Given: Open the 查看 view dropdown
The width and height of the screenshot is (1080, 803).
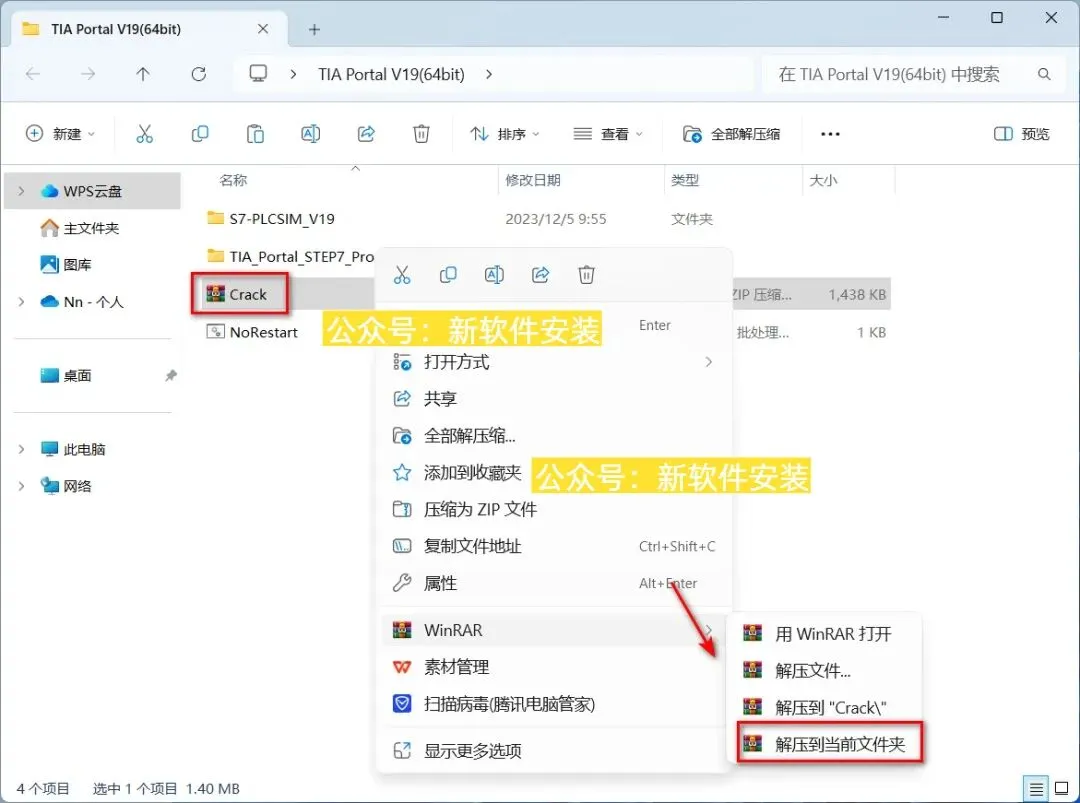Looking at the screenshot, I should [608, 134].
